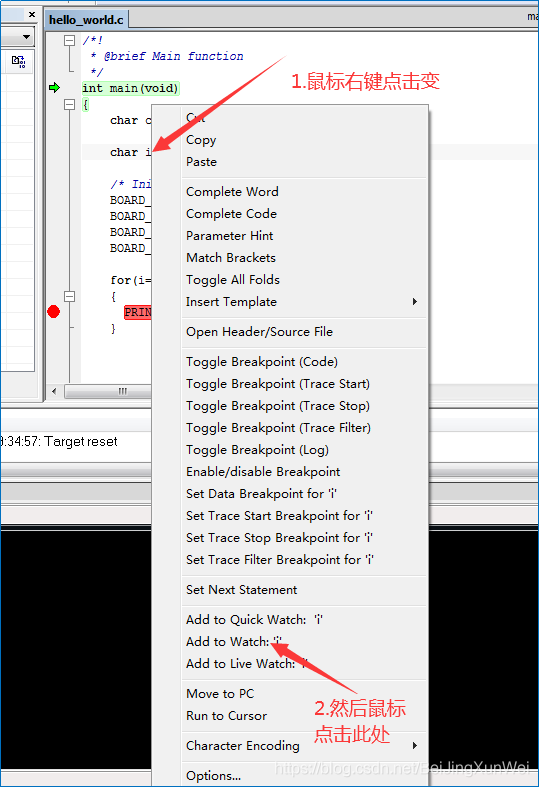Close the left workspace panel
This screenshot has height=787, width=539.
tap(32, 15)
